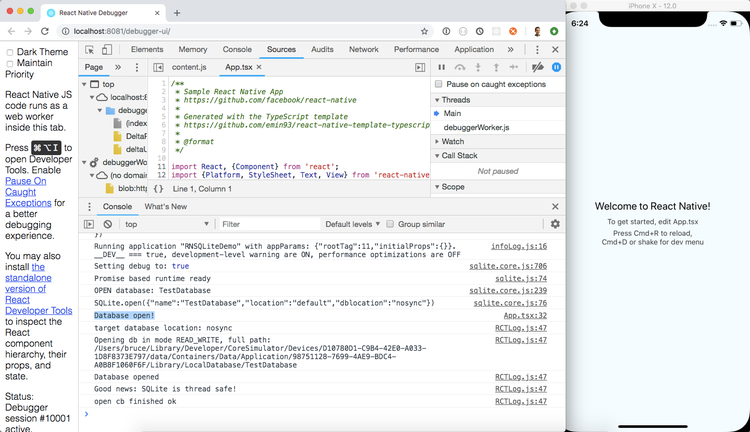Collapse the localhost tree node
750x432 pixels.
tap(92, 98)
